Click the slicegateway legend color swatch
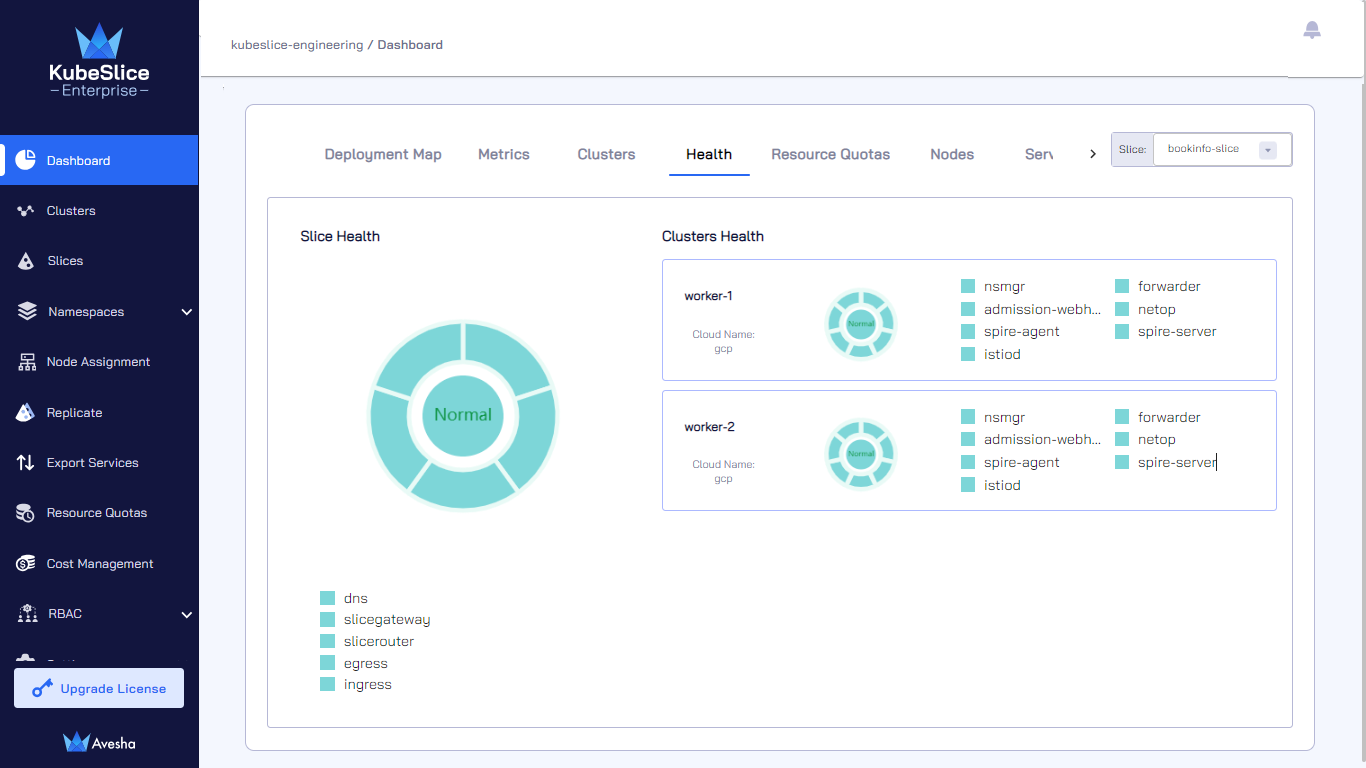Viewport: 1366px width, 768px height. click(327, 620)
